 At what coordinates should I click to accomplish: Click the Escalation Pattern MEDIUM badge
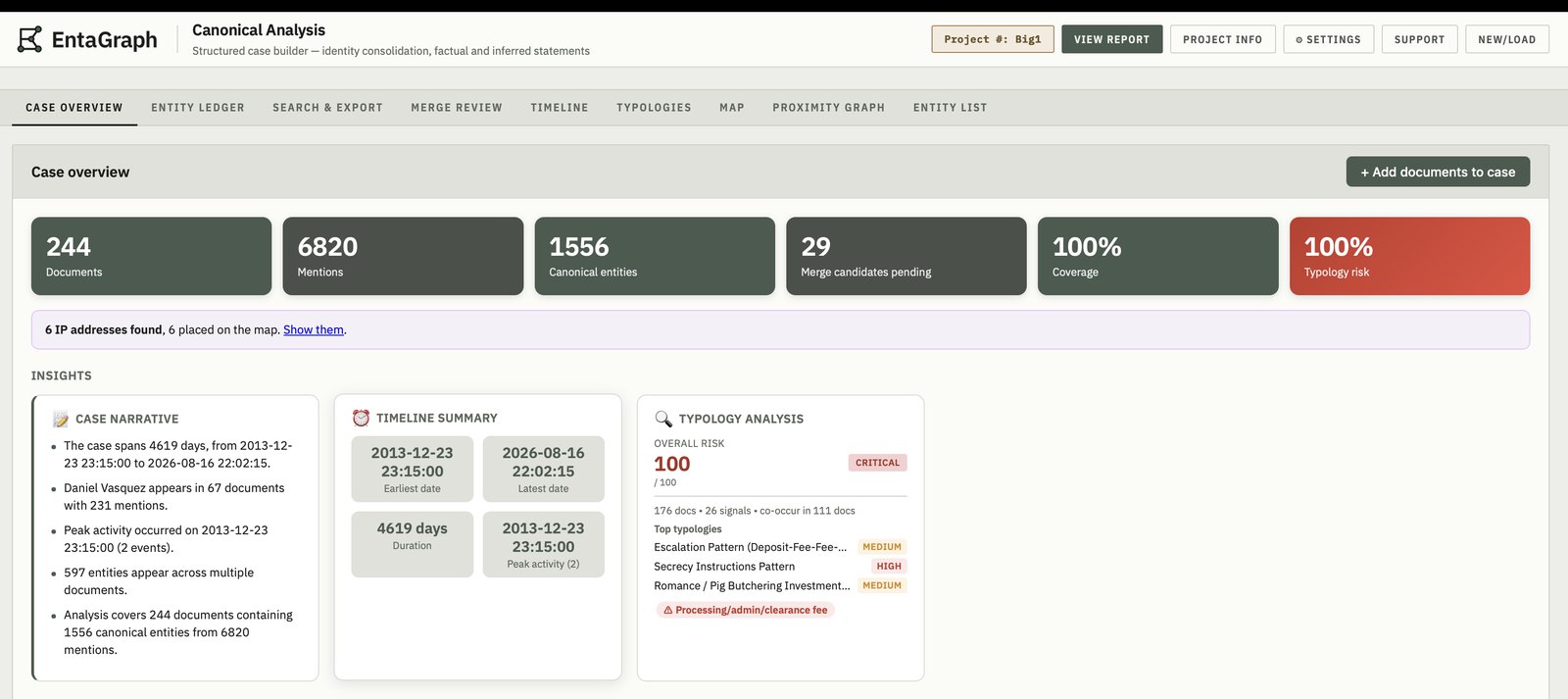[x=882, y=547]
